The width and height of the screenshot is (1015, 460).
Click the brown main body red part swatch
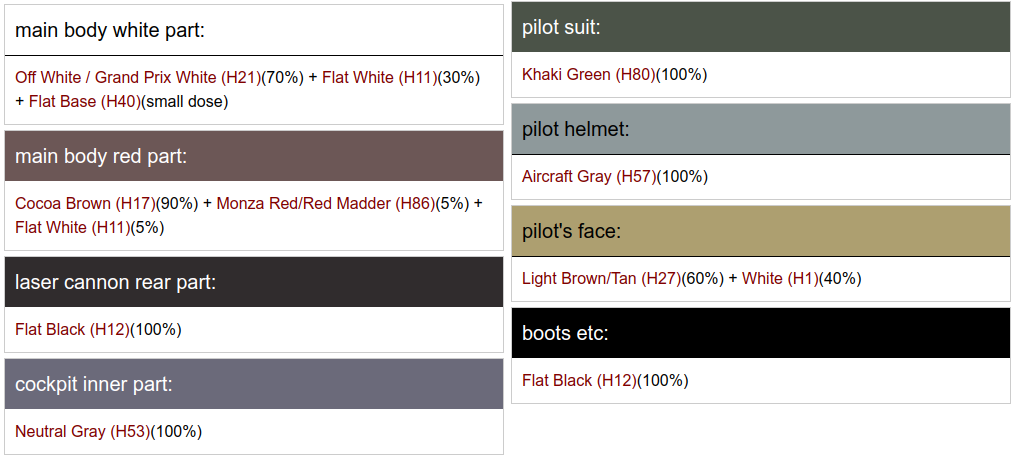[254, 156]
